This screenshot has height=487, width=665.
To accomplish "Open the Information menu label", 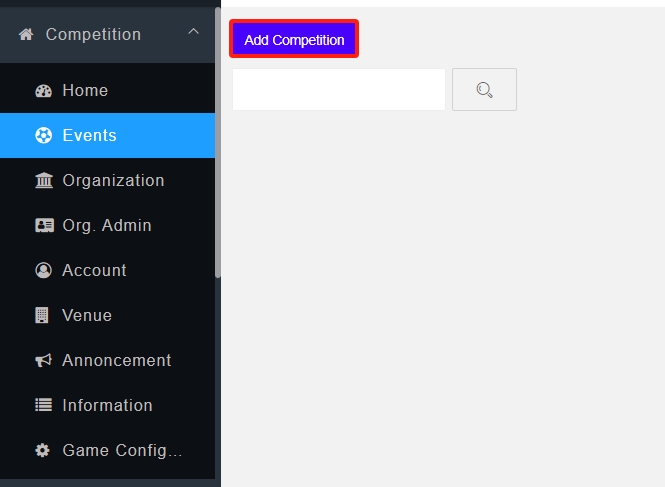I will click(107, 406).
